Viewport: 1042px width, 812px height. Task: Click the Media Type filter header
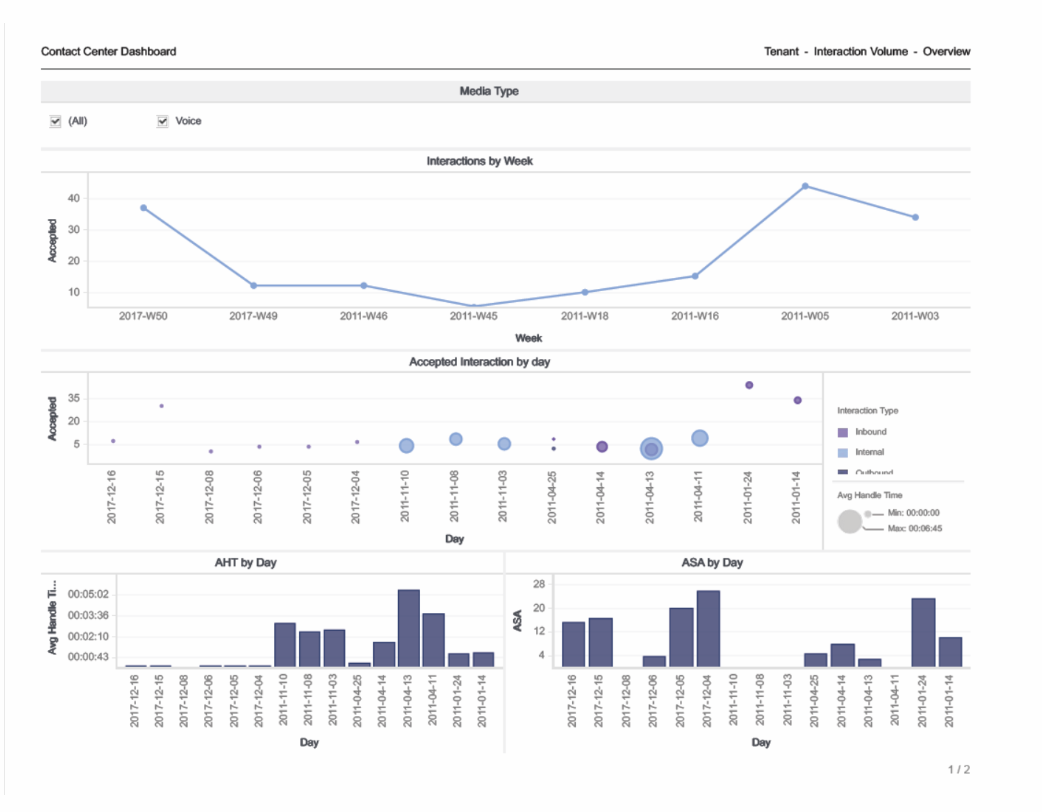tap(489, 91)
